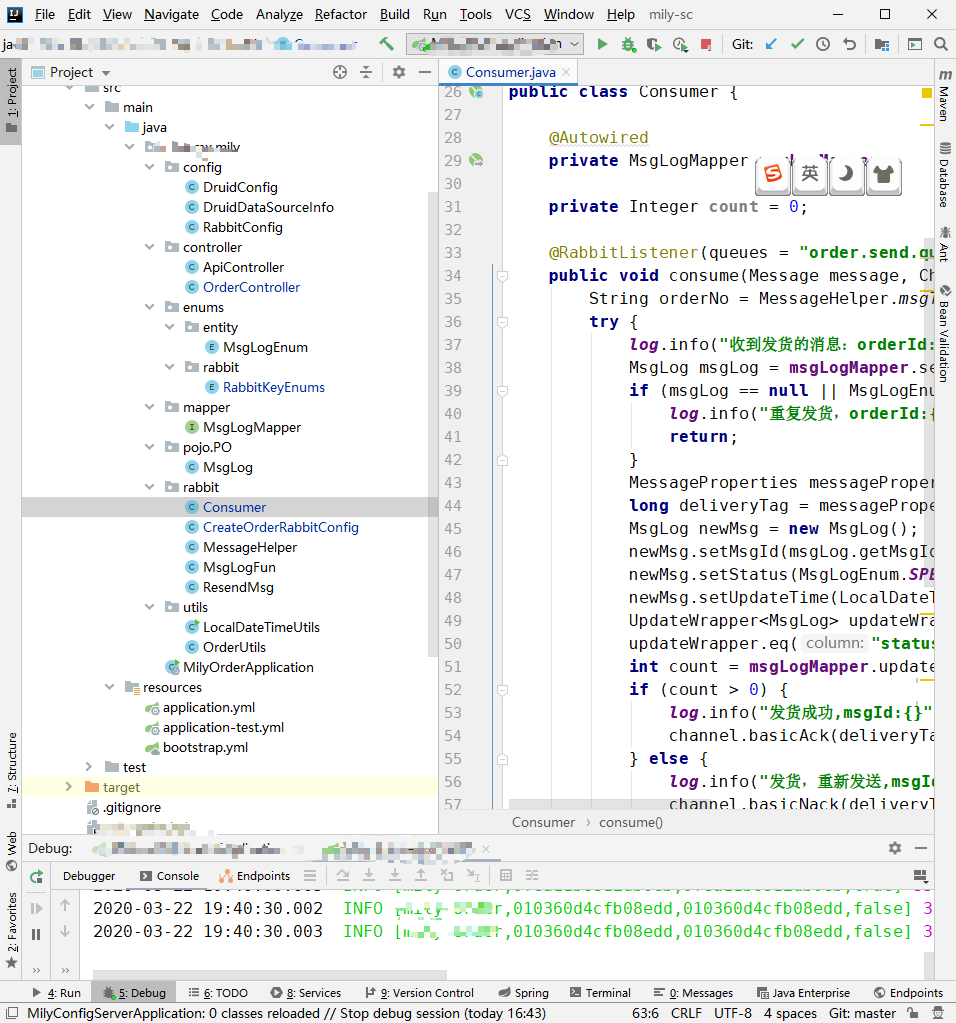The height and width of the screenshot is (1023, 956).
Task: Click the Build project hammer icon
Action: tap(386, 44)
